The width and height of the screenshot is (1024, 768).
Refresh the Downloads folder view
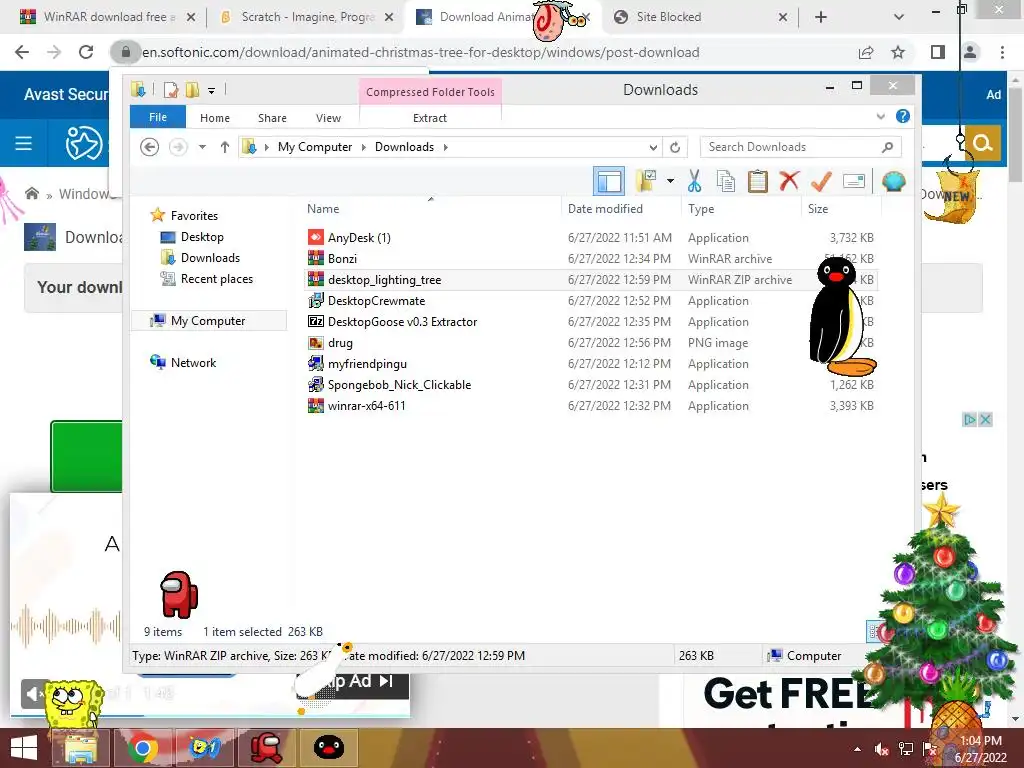point(675,147)
